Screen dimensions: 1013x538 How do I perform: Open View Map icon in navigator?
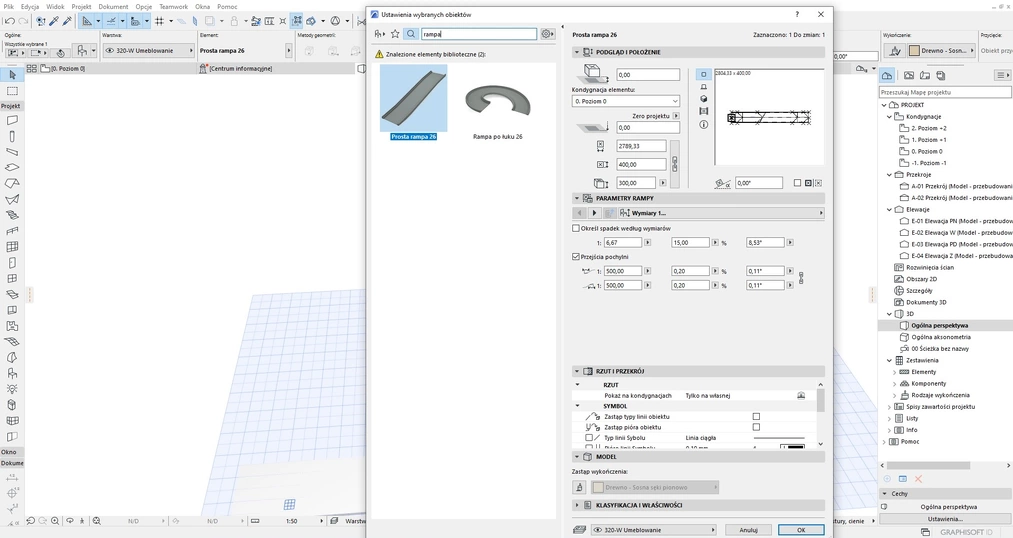(x=908, y=76)
